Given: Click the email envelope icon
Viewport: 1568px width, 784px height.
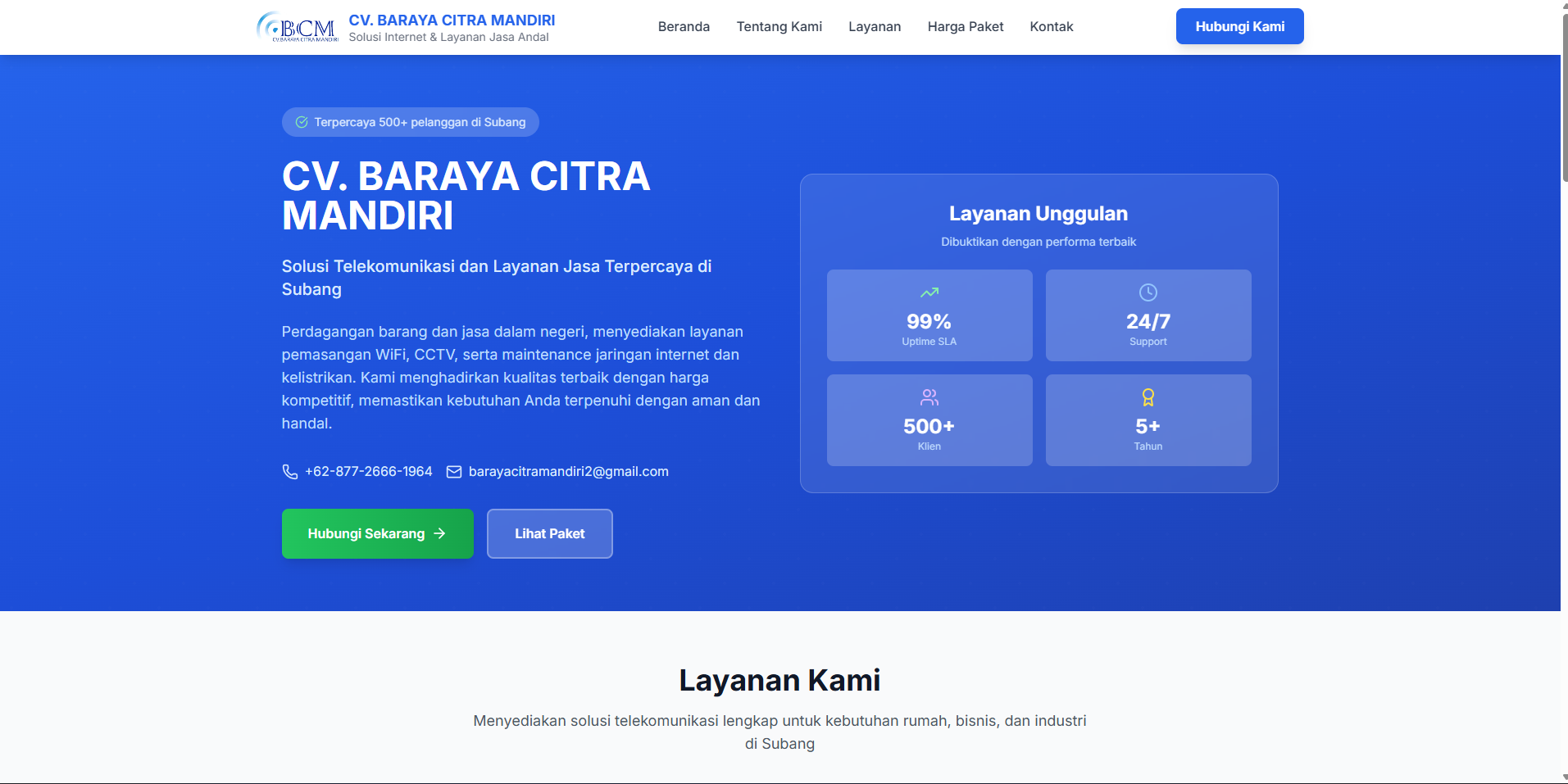Looking at the screenshot, I should pos(454,472).
